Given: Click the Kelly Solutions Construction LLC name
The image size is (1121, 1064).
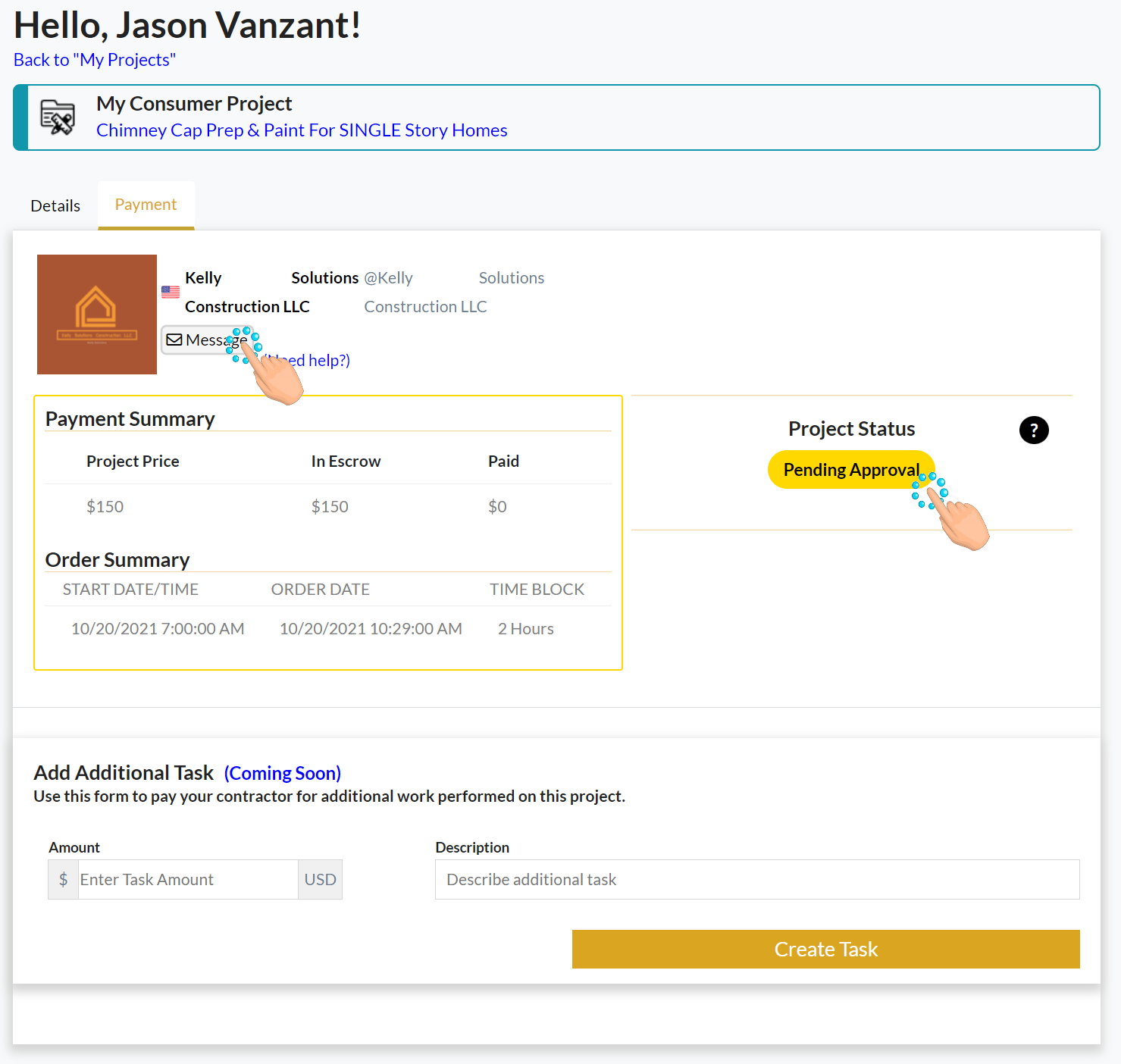Looking at the screenshot, I should [271, 292].
